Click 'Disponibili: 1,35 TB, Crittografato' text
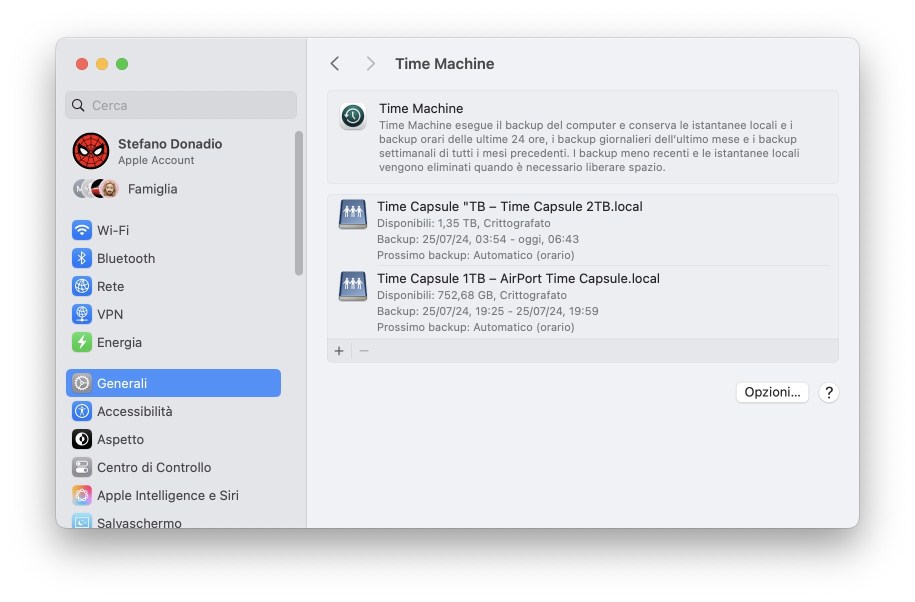Image resolution: width=915 pixels, height=602 pixels. (x=463, y=223)
